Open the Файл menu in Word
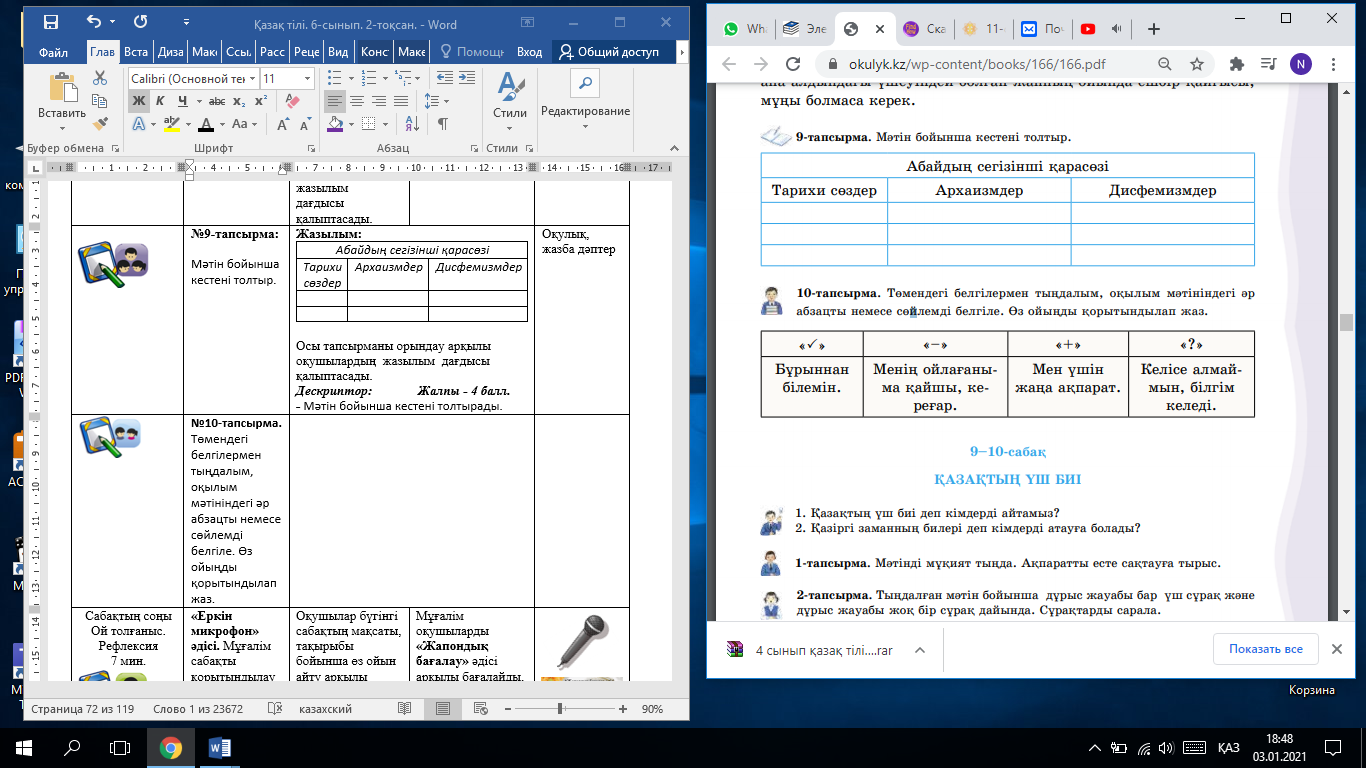 [53, 52]
